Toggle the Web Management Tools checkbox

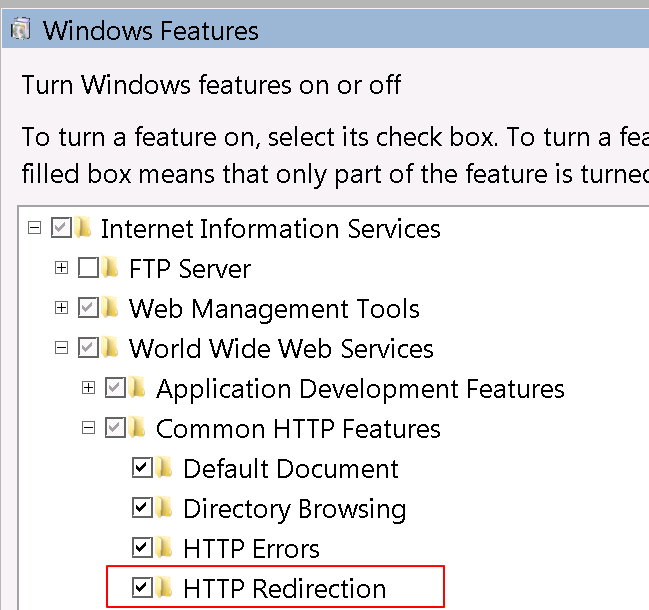[88, 308]
